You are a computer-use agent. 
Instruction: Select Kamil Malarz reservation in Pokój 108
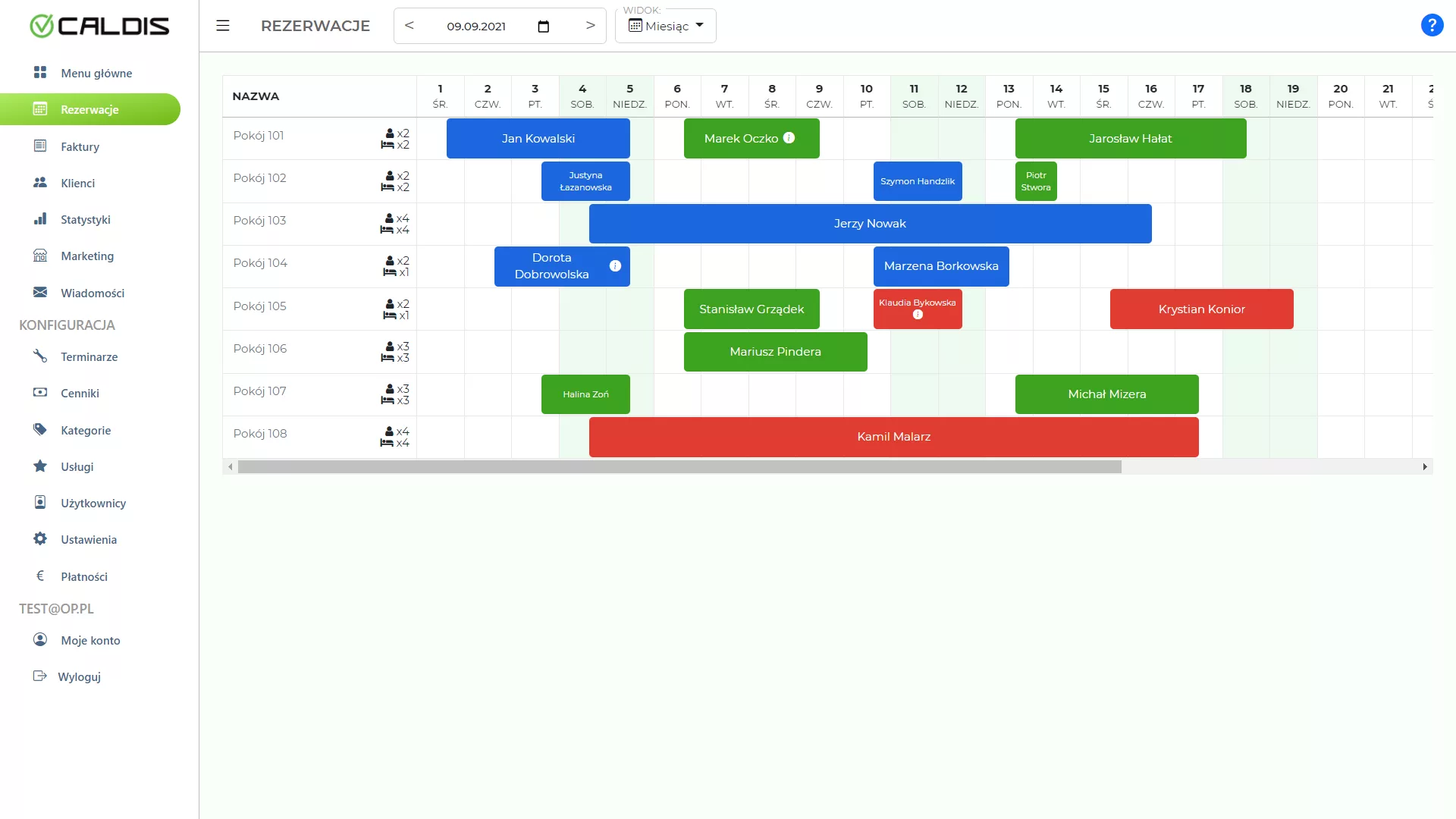[893, 436]
